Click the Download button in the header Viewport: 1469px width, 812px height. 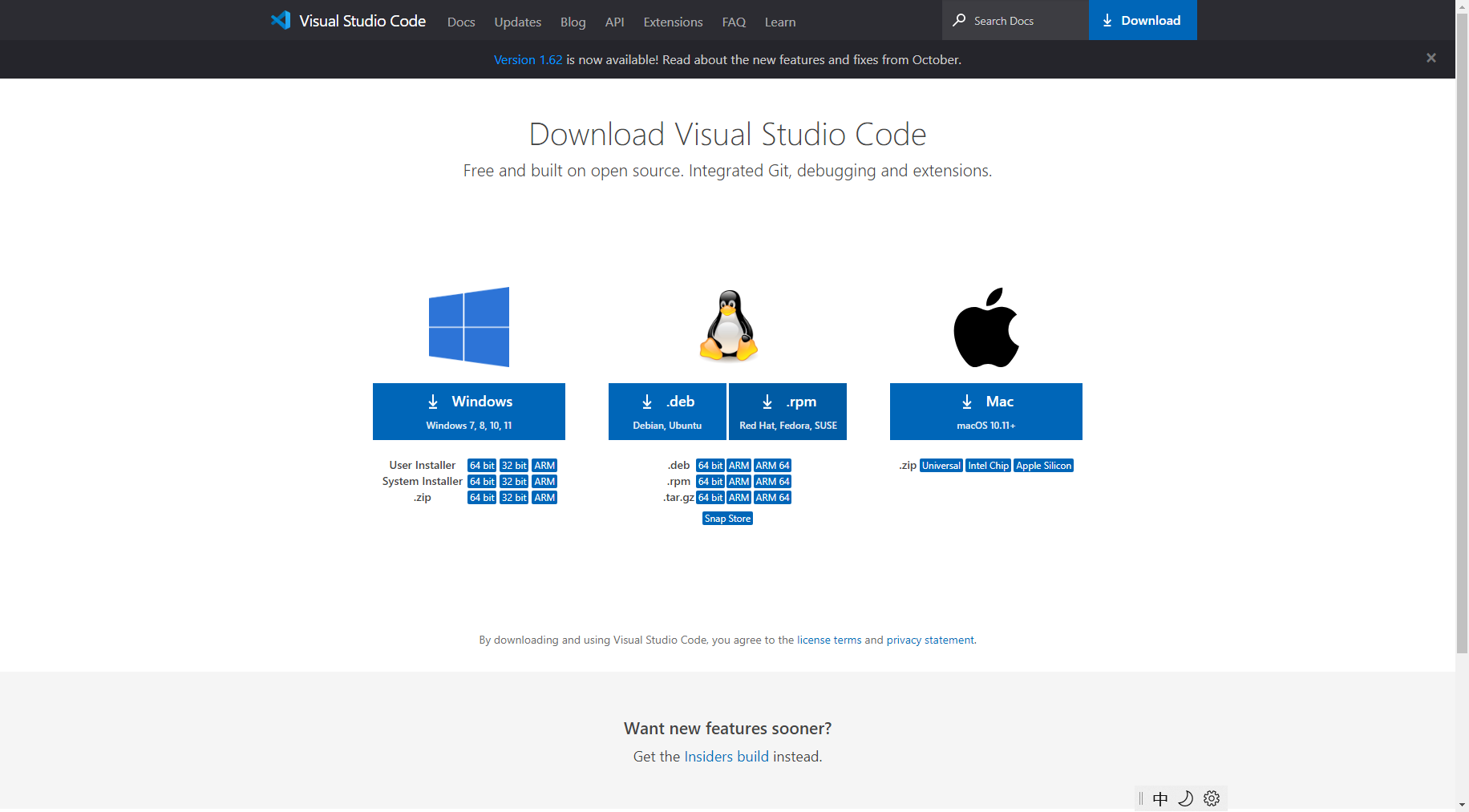click(1143, 20)
